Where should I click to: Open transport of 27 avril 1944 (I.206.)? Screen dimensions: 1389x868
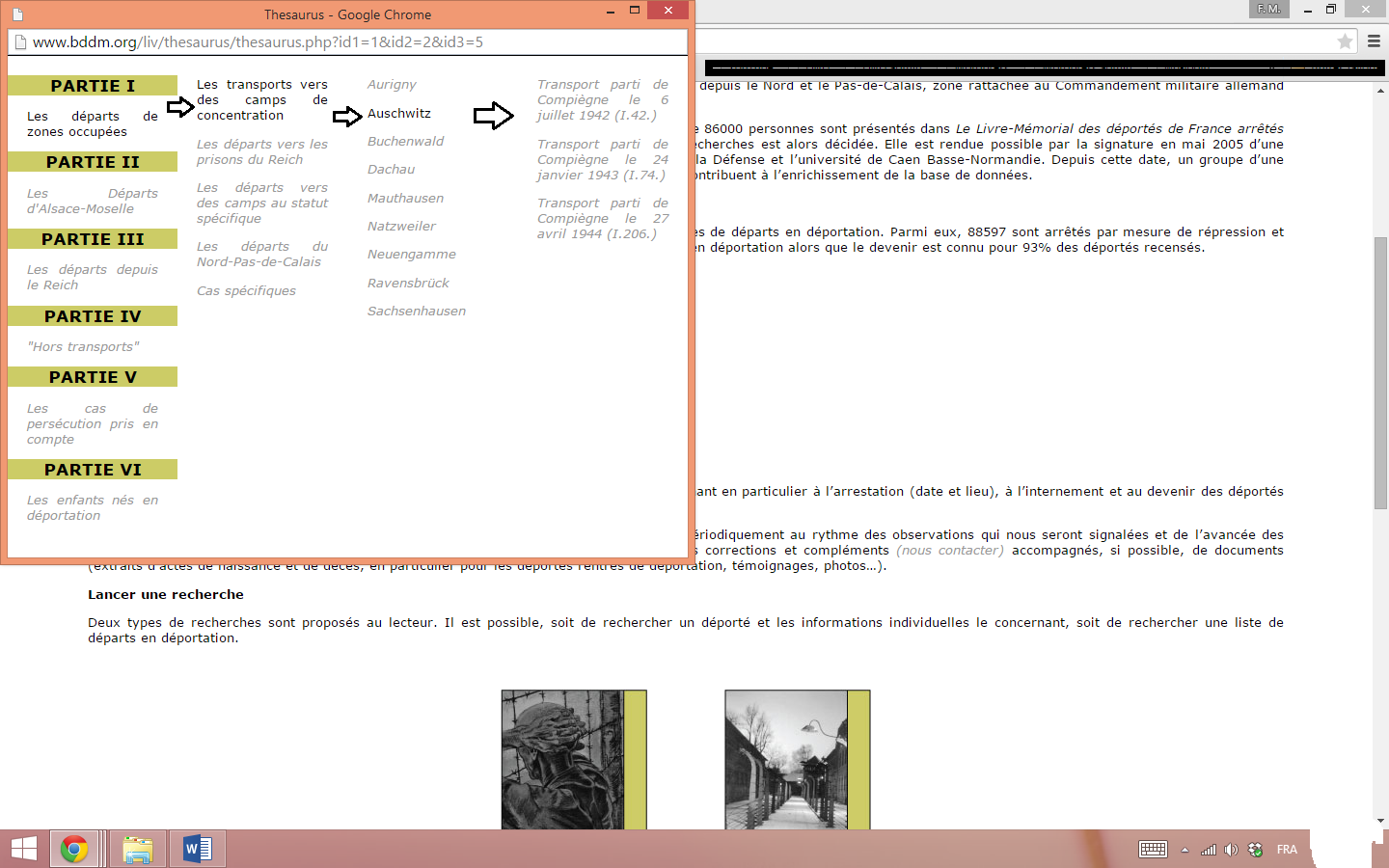602,219
